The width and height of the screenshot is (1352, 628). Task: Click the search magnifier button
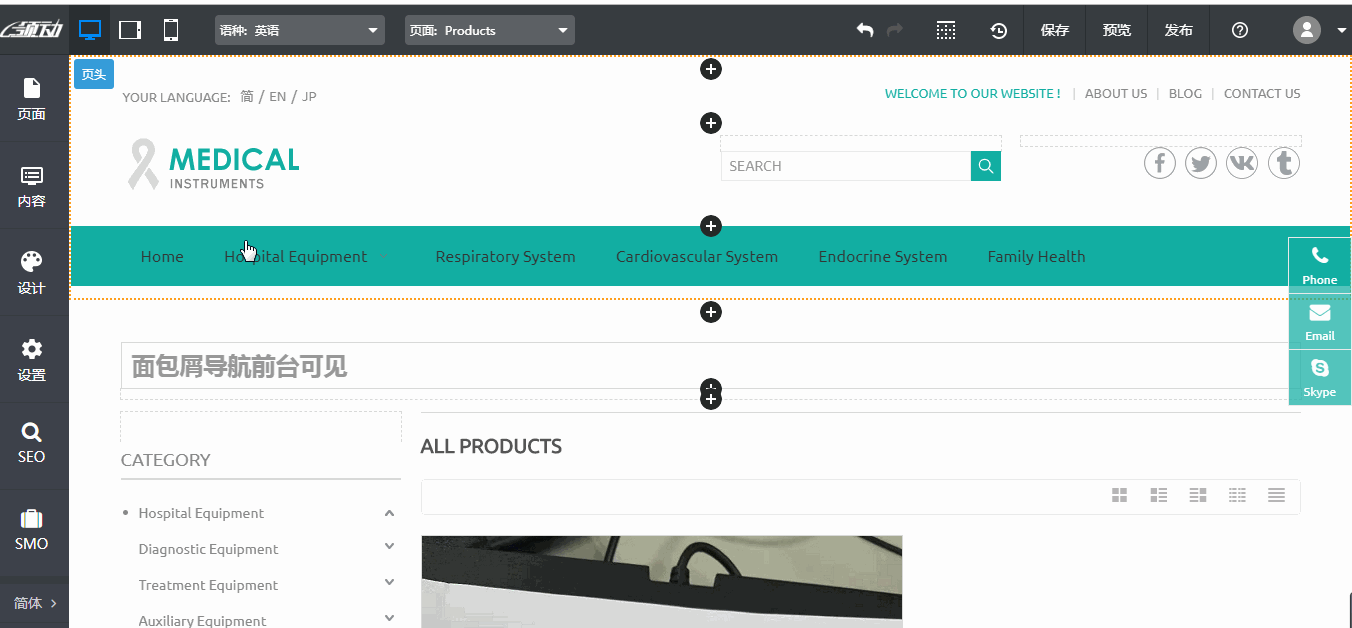(986, 166)
